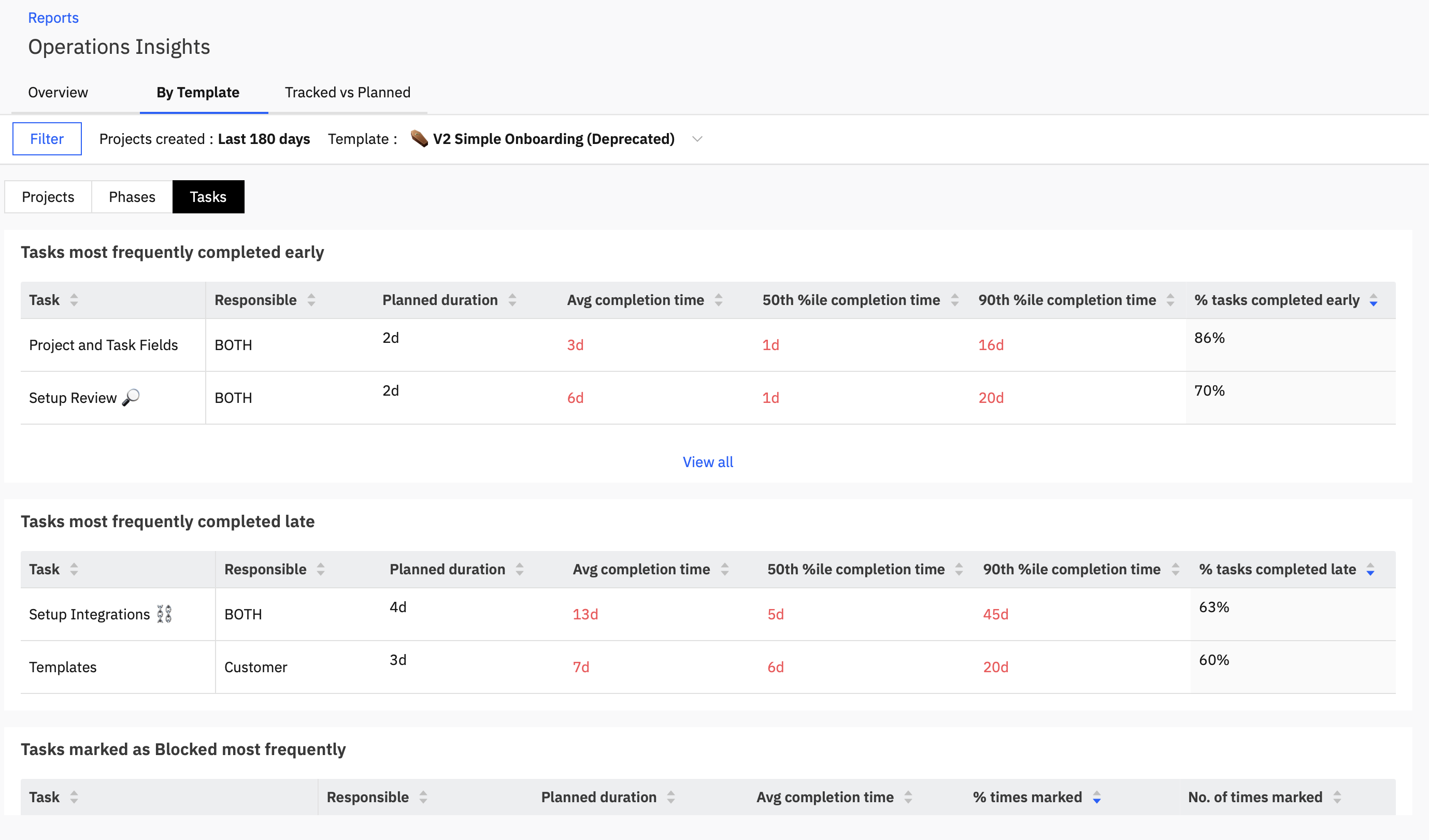Click the View all link

707,462
